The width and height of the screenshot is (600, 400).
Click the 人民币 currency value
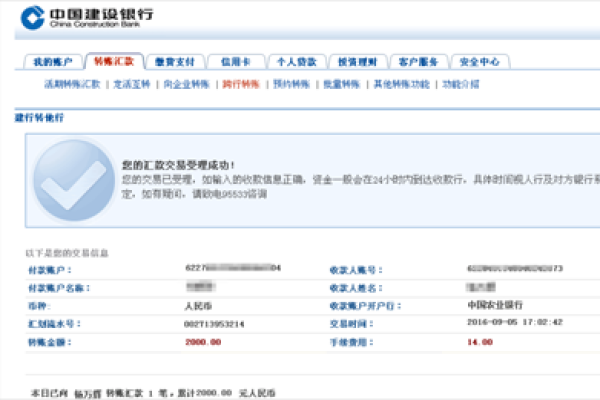(198, 306)
